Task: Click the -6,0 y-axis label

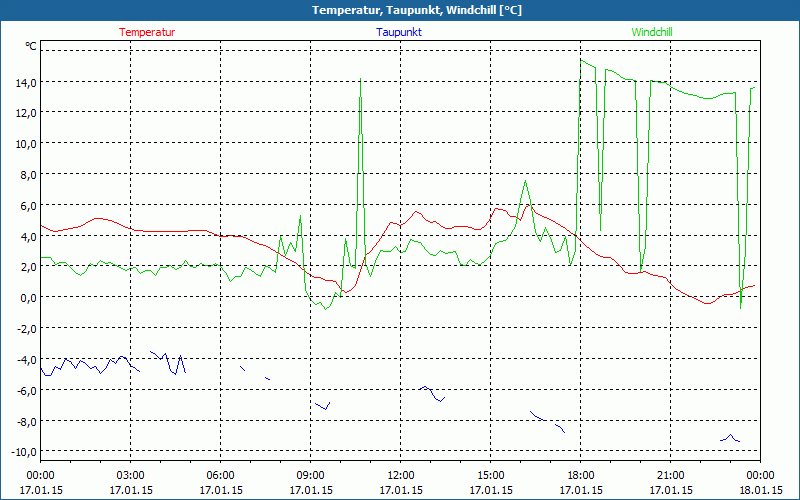Action: pyautogui.click(x=26, y=391)
